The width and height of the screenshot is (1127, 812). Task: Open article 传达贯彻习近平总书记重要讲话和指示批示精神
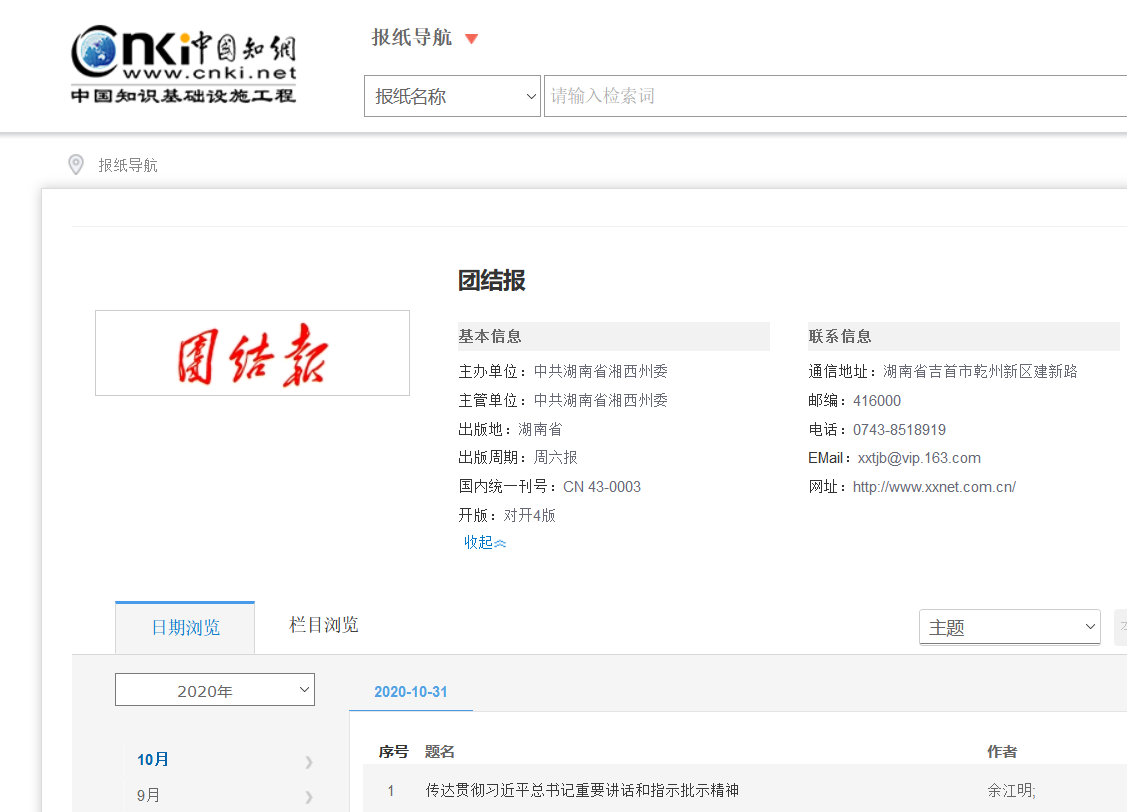[582, 790]
